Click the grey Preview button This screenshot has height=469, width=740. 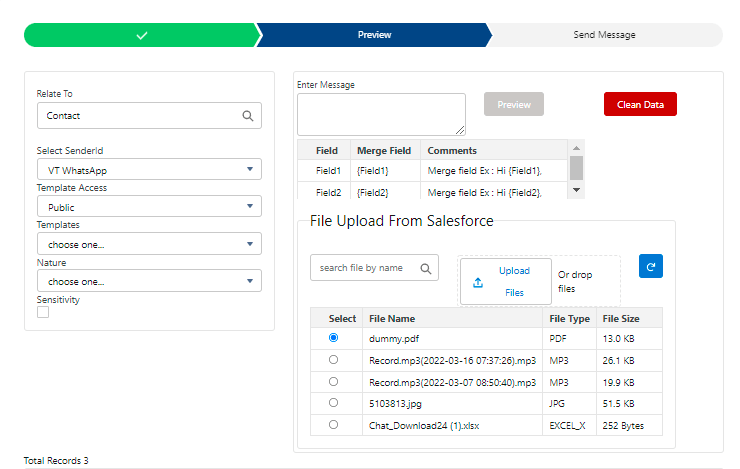click(x=514, y=104)
